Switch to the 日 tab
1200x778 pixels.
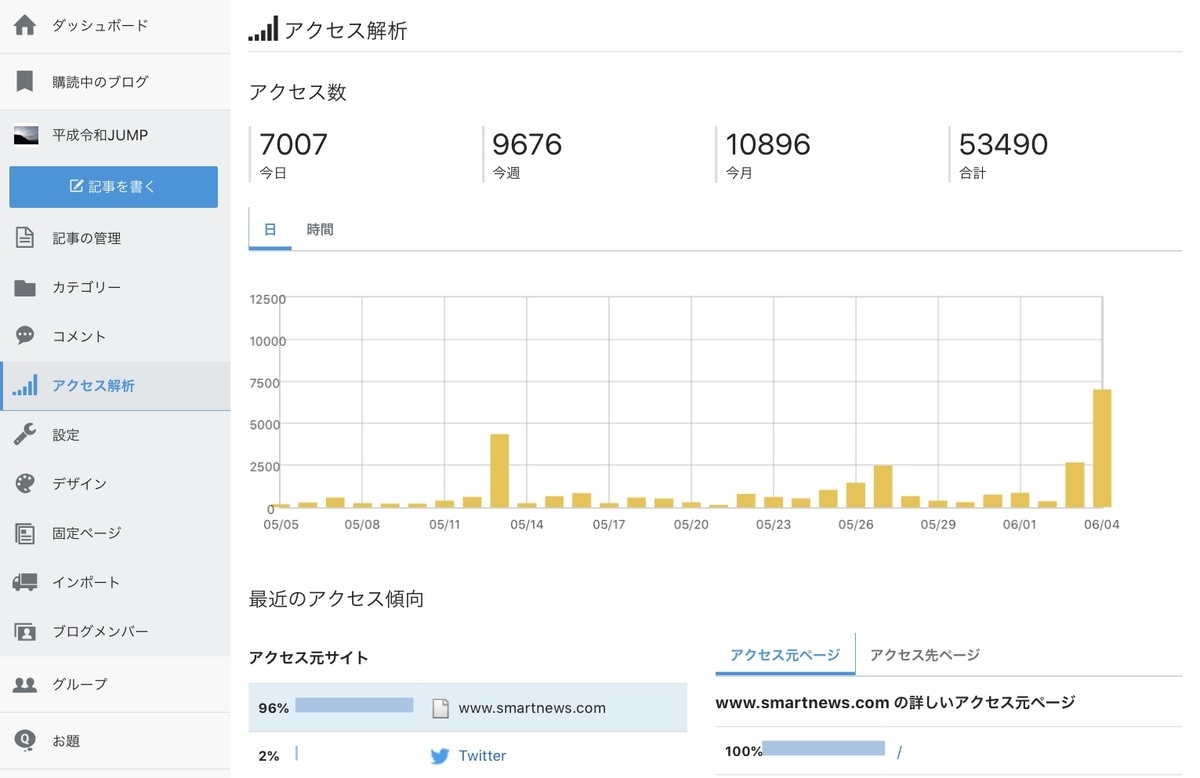[x=270, y=229]
